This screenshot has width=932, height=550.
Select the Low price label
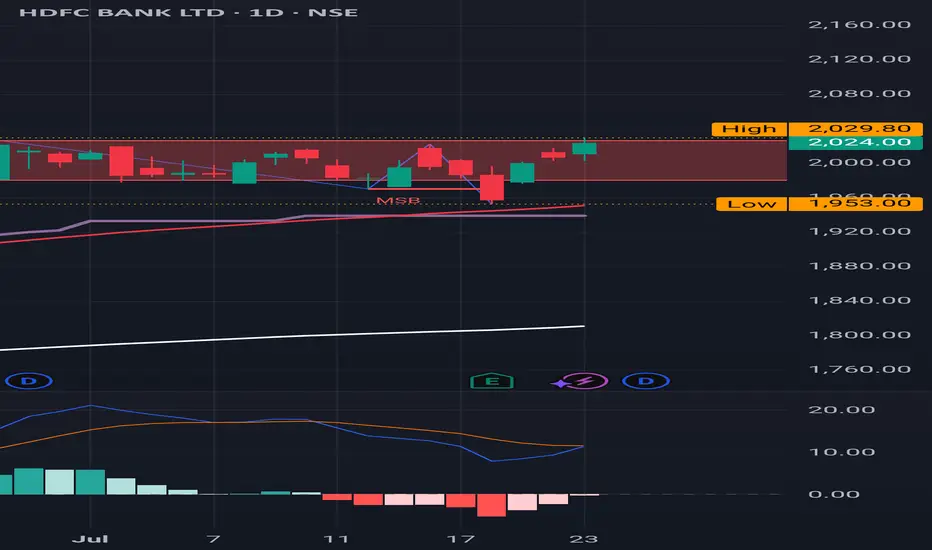[752, 204]
